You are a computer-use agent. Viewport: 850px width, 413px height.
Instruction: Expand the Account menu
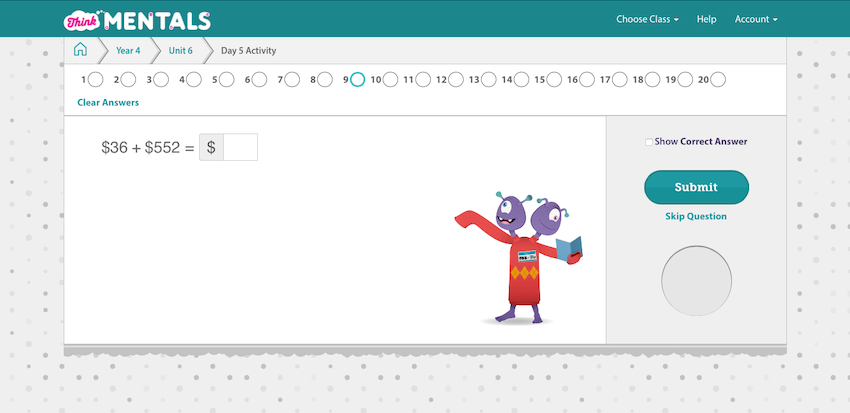coord(755,19)
